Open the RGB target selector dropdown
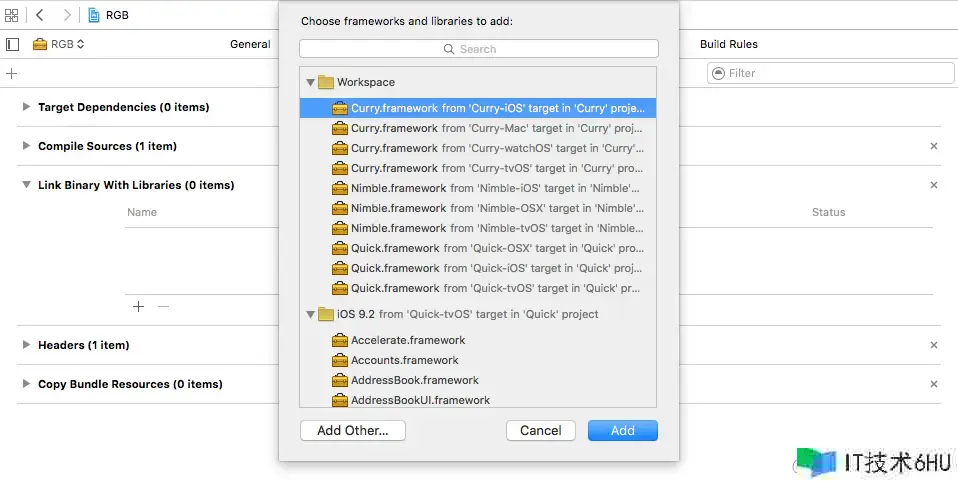The width and height of the screenshot is (958, 481). 59,44
